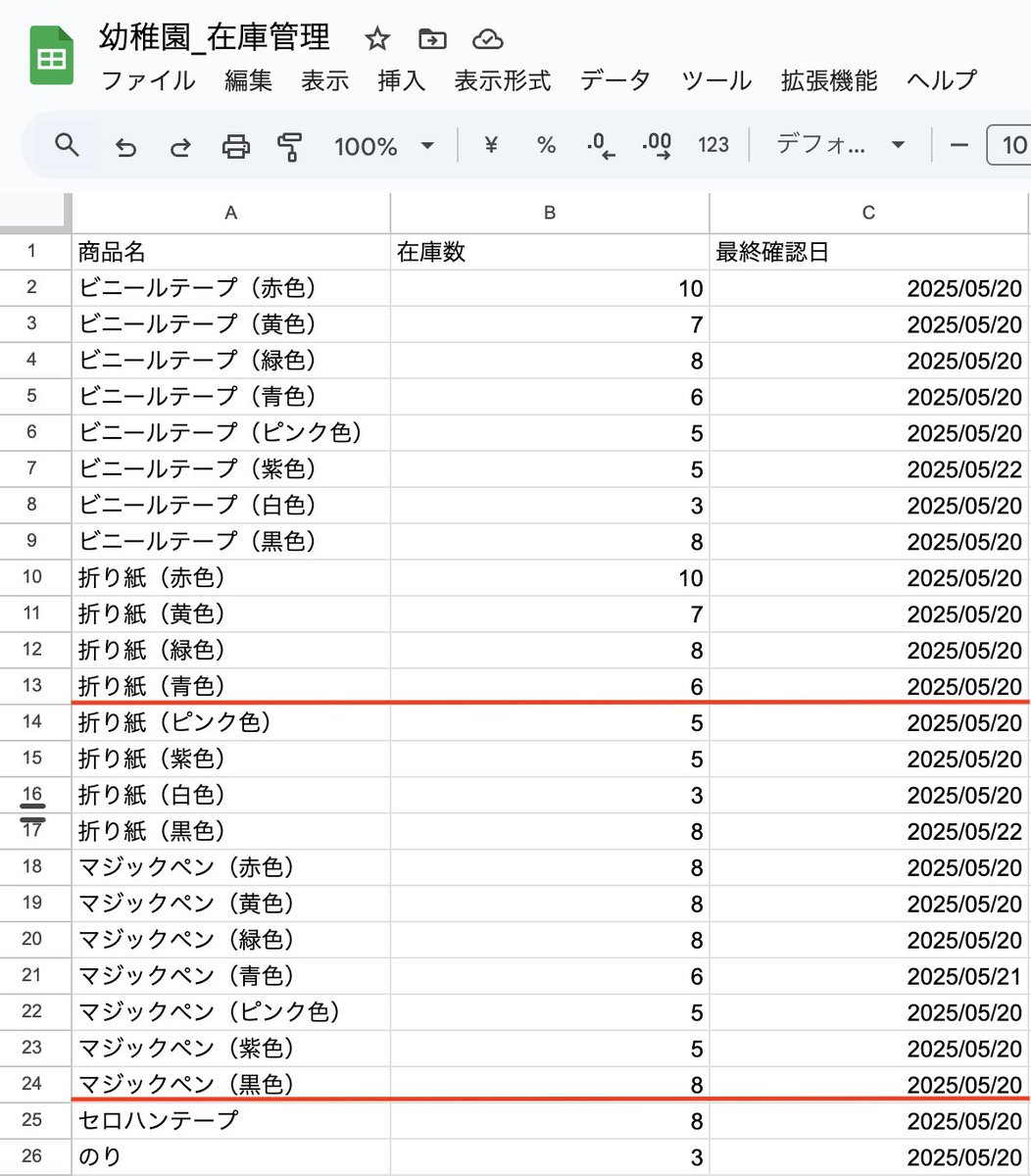Click stock value 3 for 折り紙（白色）
Screen dimensions: 1031x1176
pos(550,795)
